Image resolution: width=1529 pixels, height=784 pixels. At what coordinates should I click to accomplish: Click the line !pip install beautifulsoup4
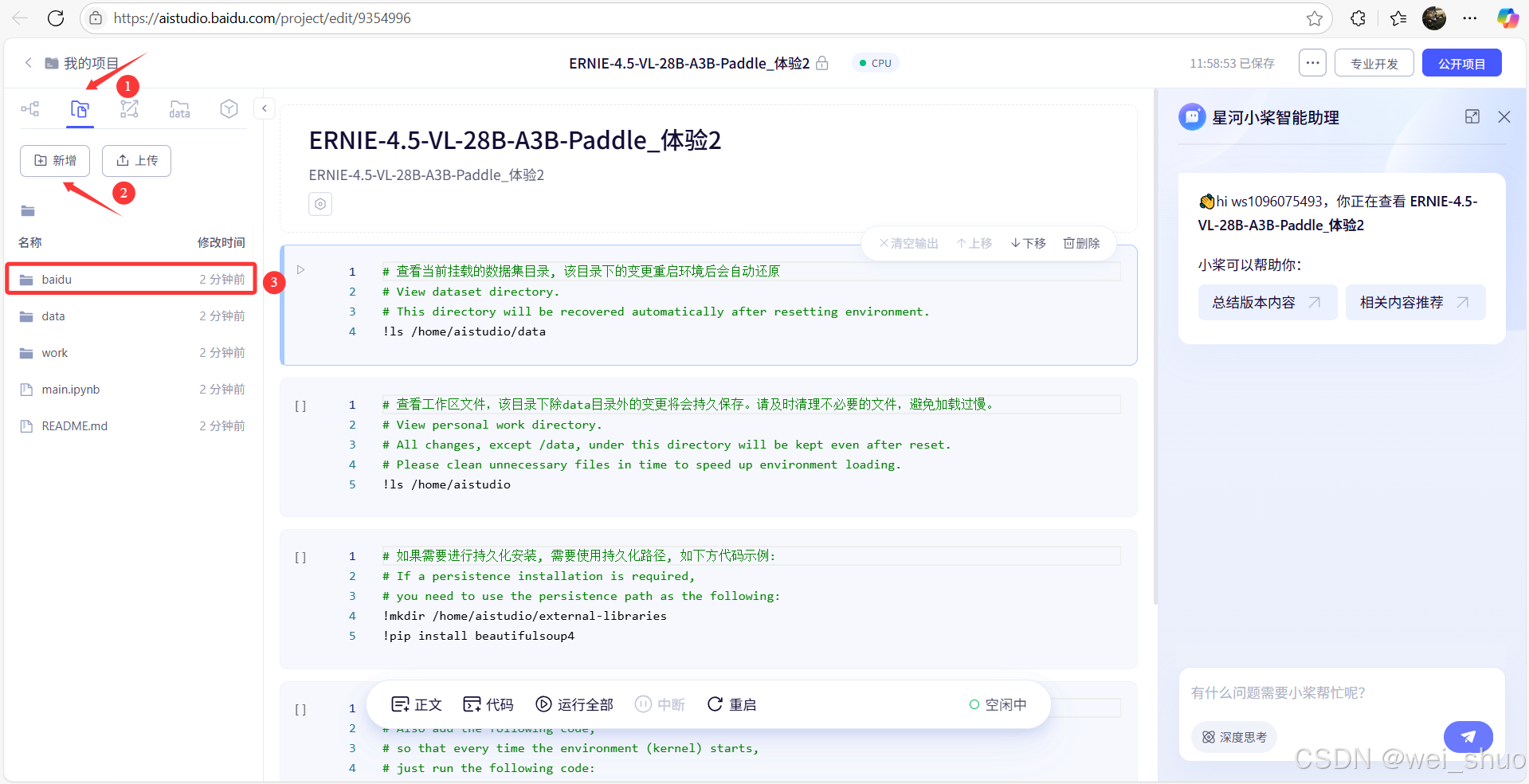click(479, 636)
